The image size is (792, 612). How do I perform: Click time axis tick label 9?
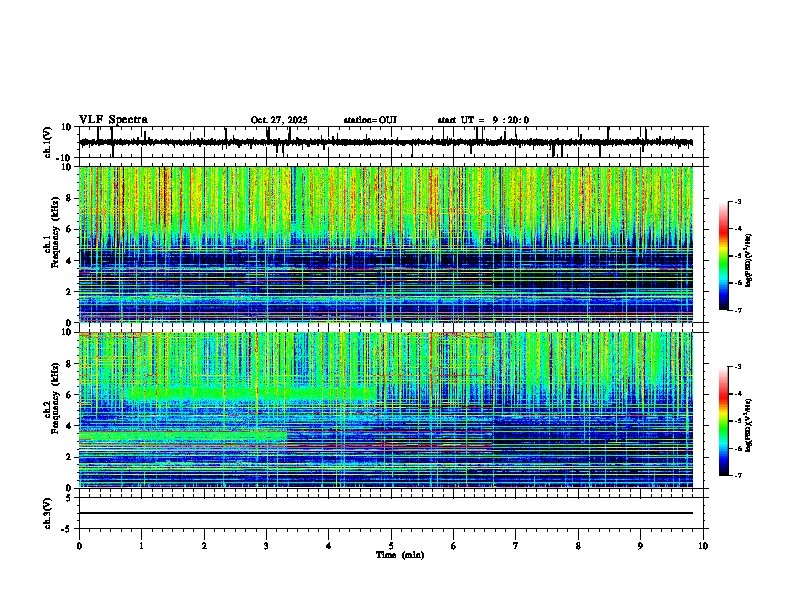coord(640,546)
